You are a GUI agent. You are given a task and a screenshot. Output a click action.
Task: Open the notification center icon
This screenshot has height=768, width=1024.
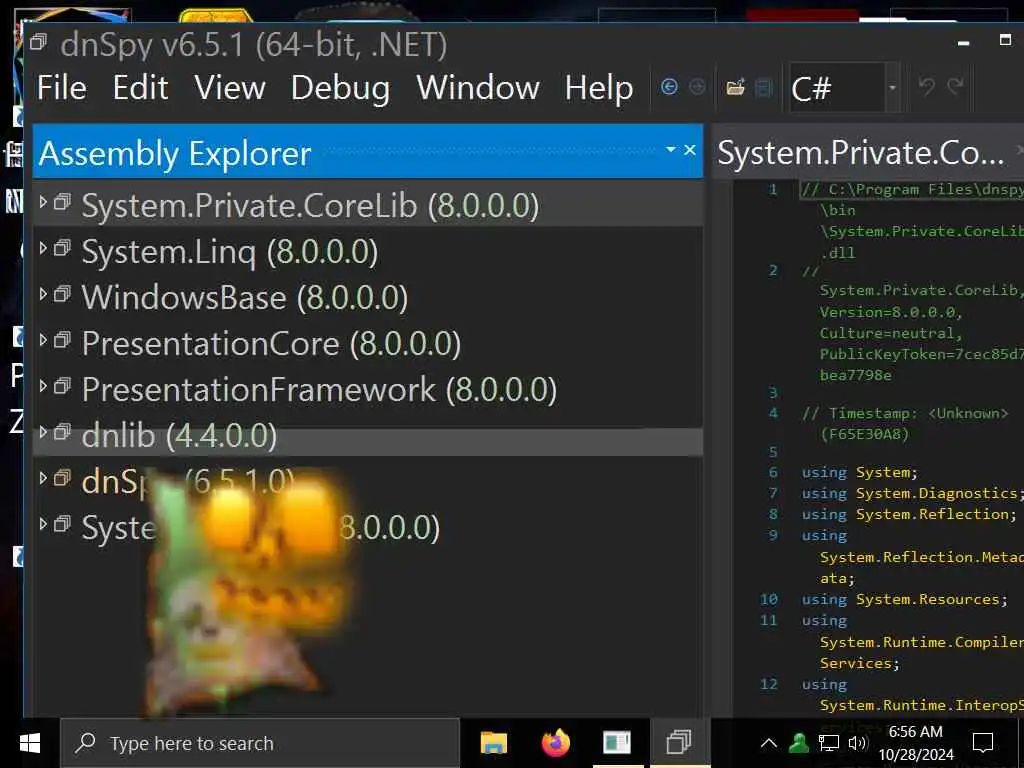coord(983,743)
